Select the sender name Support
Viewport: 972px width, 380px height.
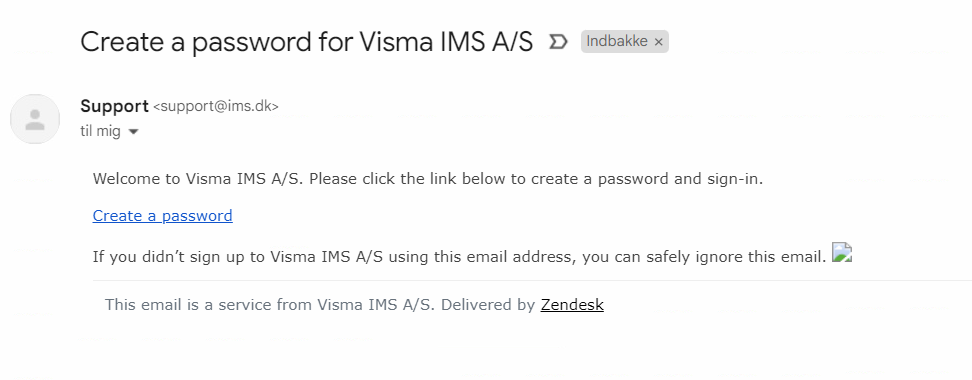coord(114,106)
